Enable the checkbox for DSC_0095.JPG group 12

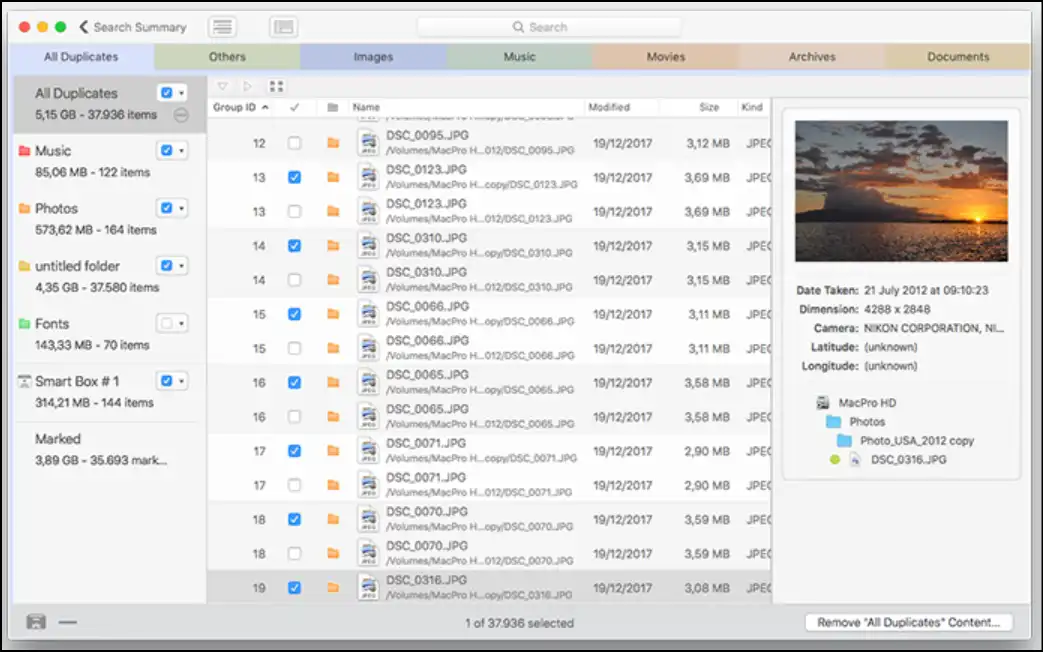pyautogui.click(x=295, y=141)
